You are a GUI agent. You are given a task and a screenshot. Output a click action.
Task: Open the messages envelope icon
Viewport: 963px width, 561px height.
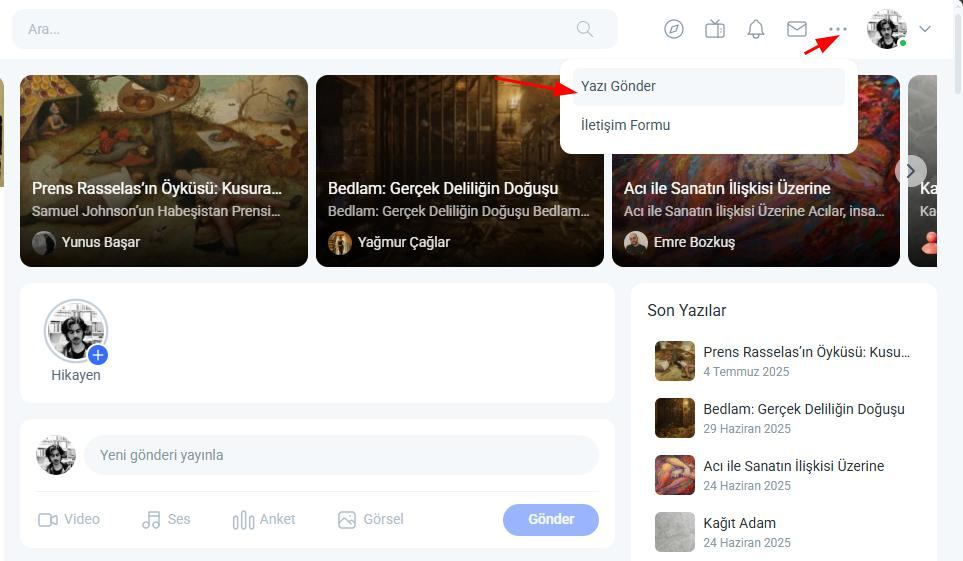pyautogui.click(x=797, y=29)
